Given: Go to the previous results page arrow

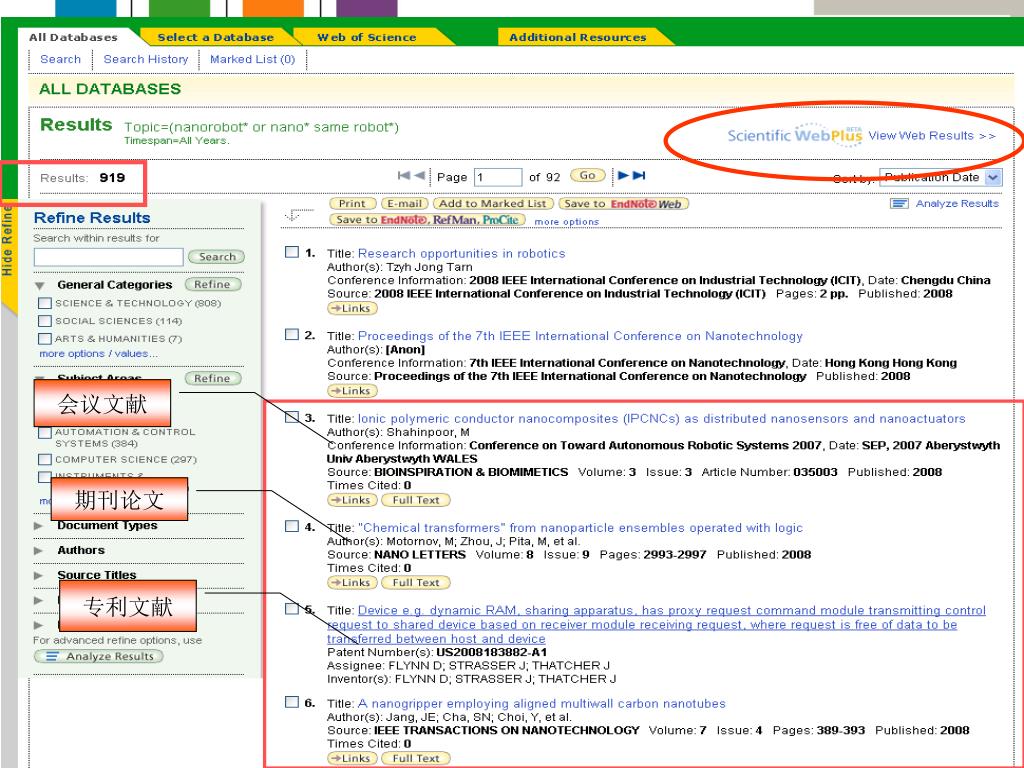Looking at the screenshot, I should tap(420, 176).
